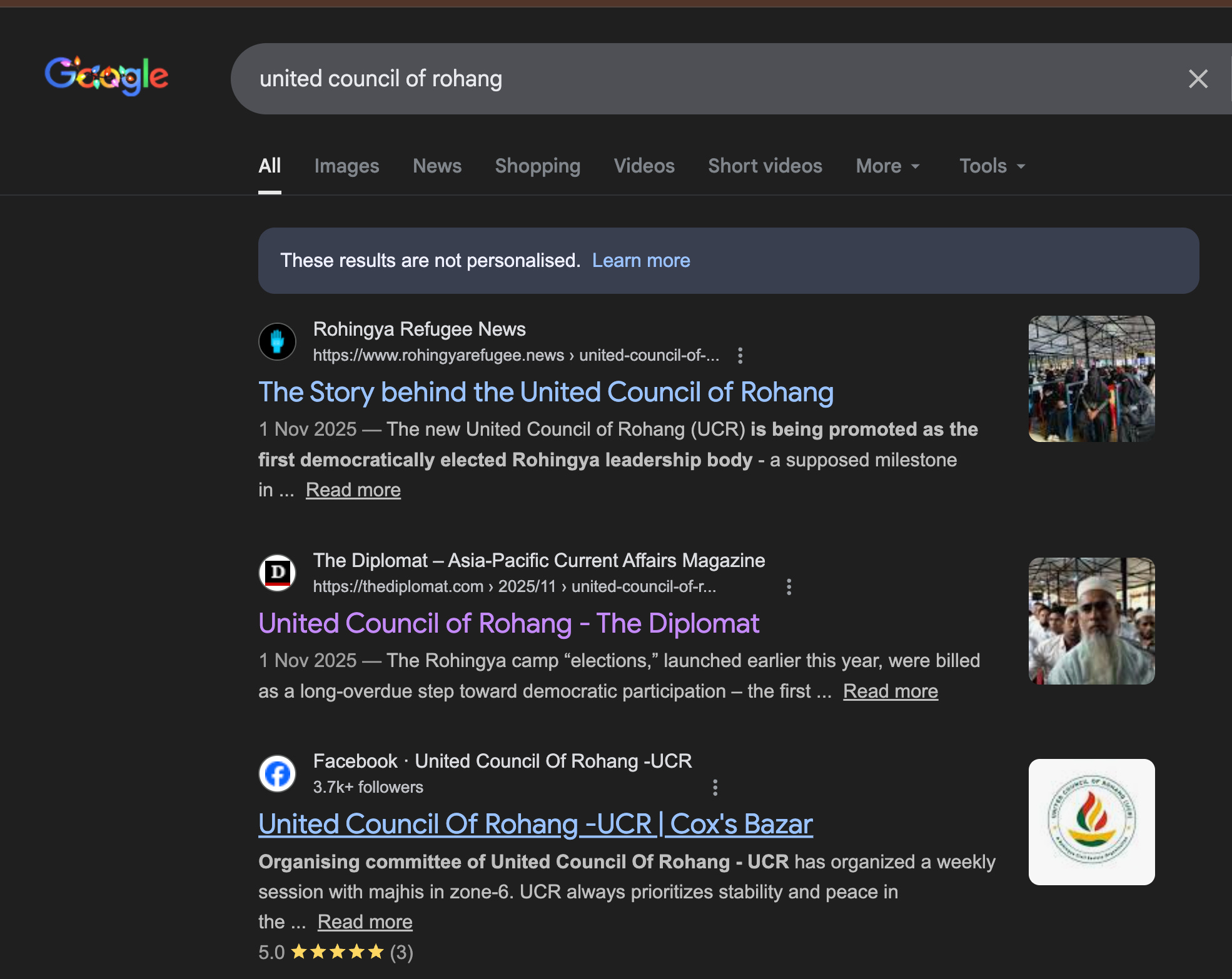Screen dimensions: 1232x979
Task: Open 'The Story behind the United Council of Rohang'
Action: tap(545, 393)
